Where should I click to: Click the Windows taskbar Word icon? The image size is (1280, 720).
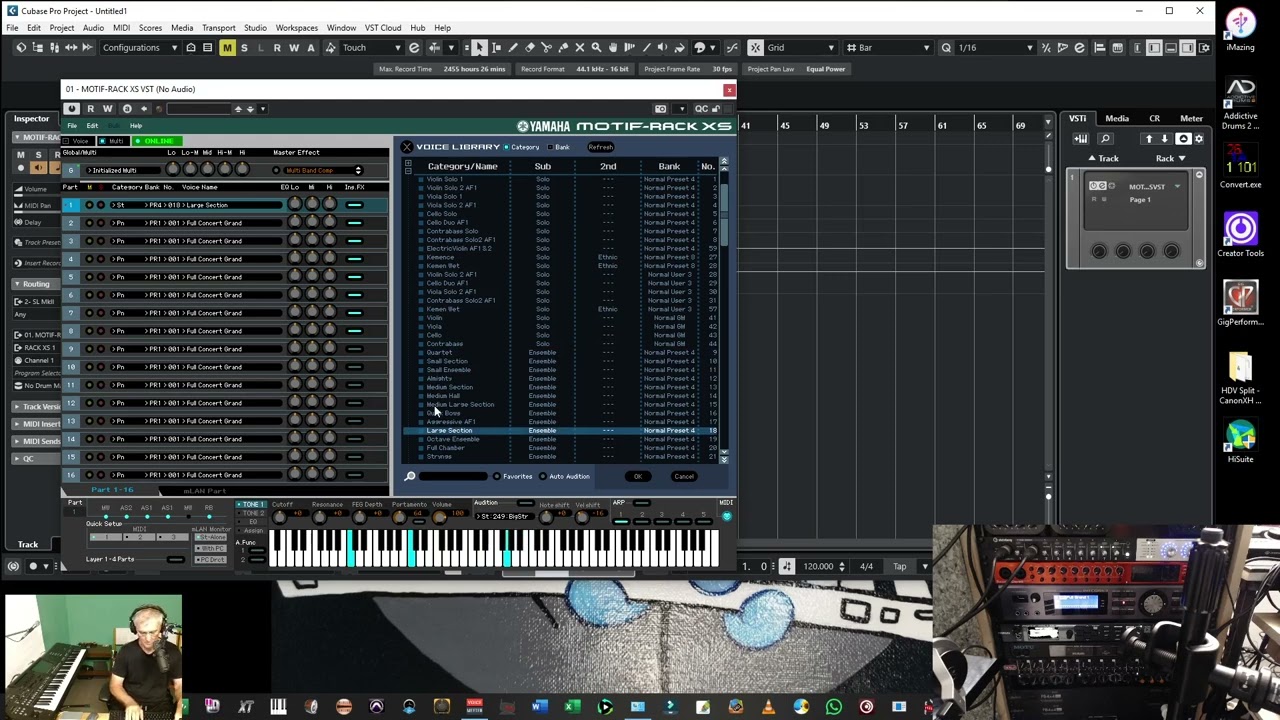(x=539, y=708)
